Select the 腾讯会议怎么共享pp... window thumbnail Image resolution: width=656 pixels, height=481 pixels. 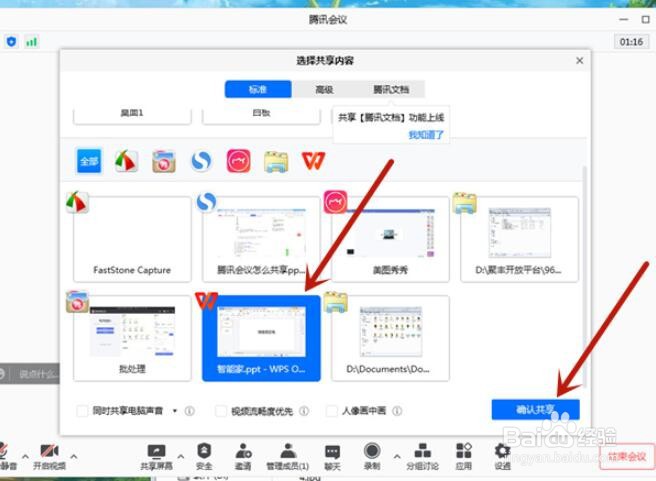click(x=261, y=239)
